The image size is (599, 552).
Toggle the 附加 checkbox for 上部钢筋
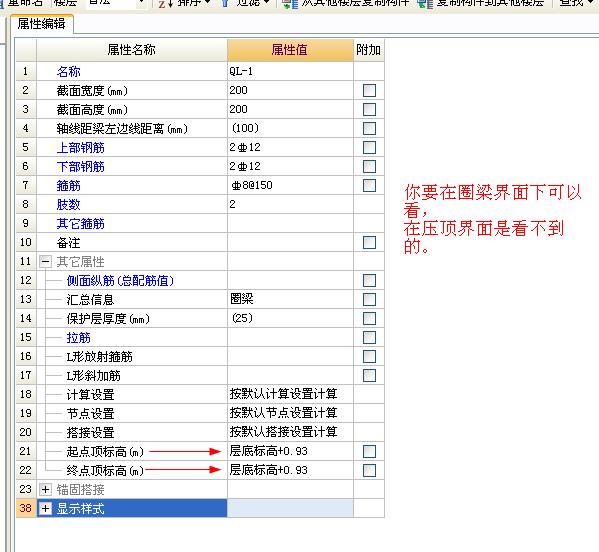click(369, 147)
